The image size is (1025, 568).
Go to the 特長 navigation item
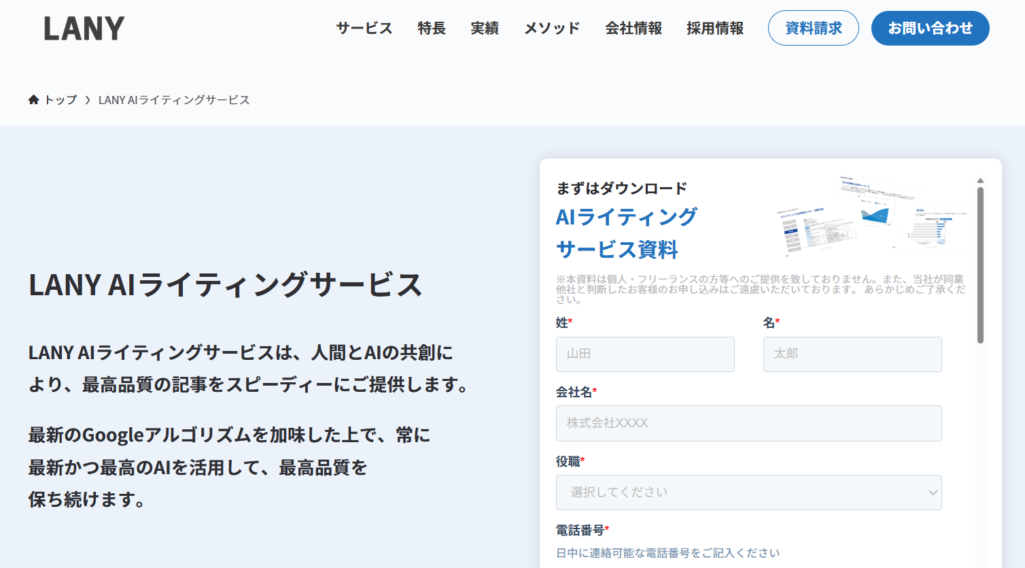click(x=432, y=28)
